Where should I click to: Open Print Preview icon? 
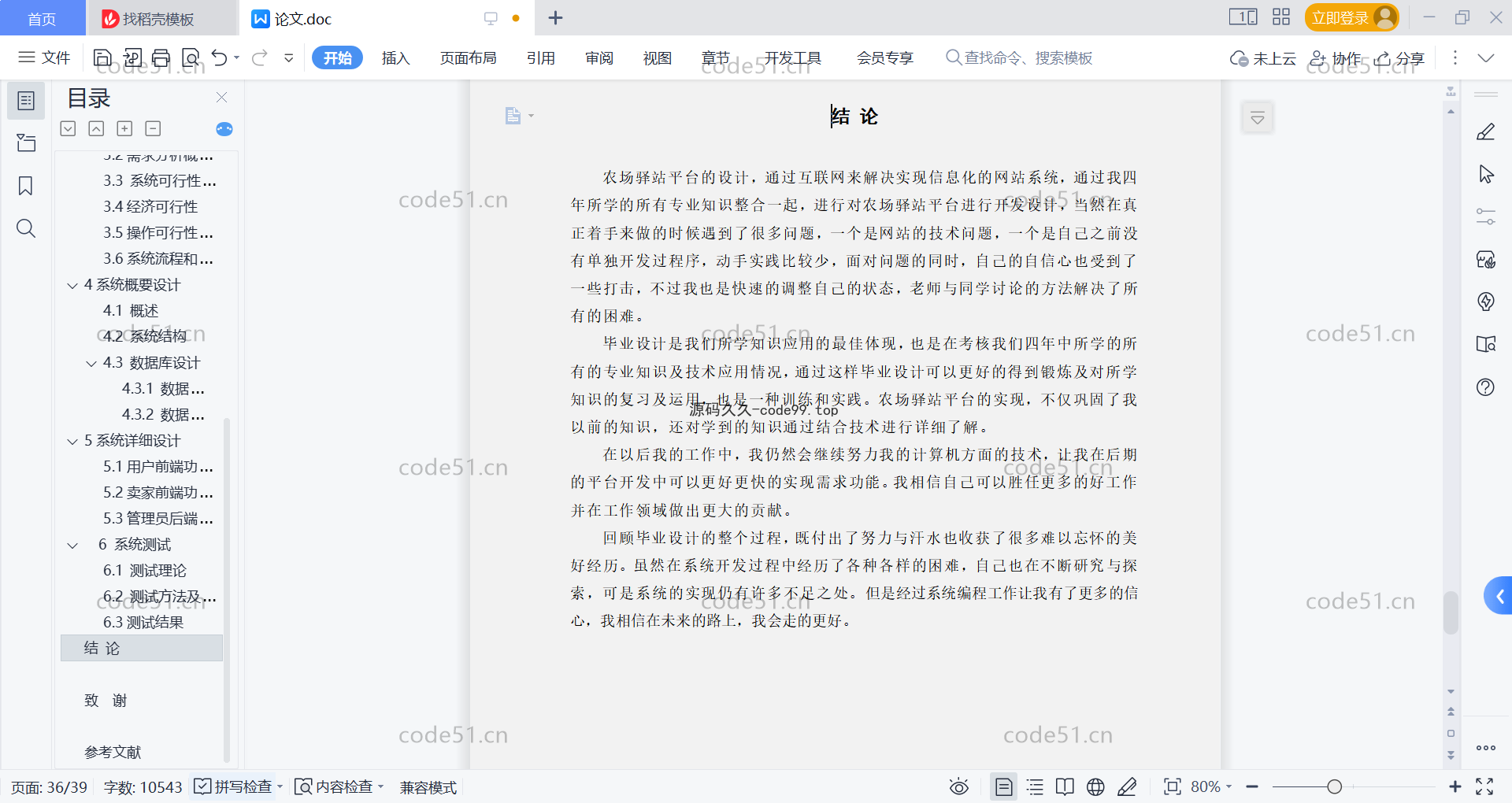191,57
